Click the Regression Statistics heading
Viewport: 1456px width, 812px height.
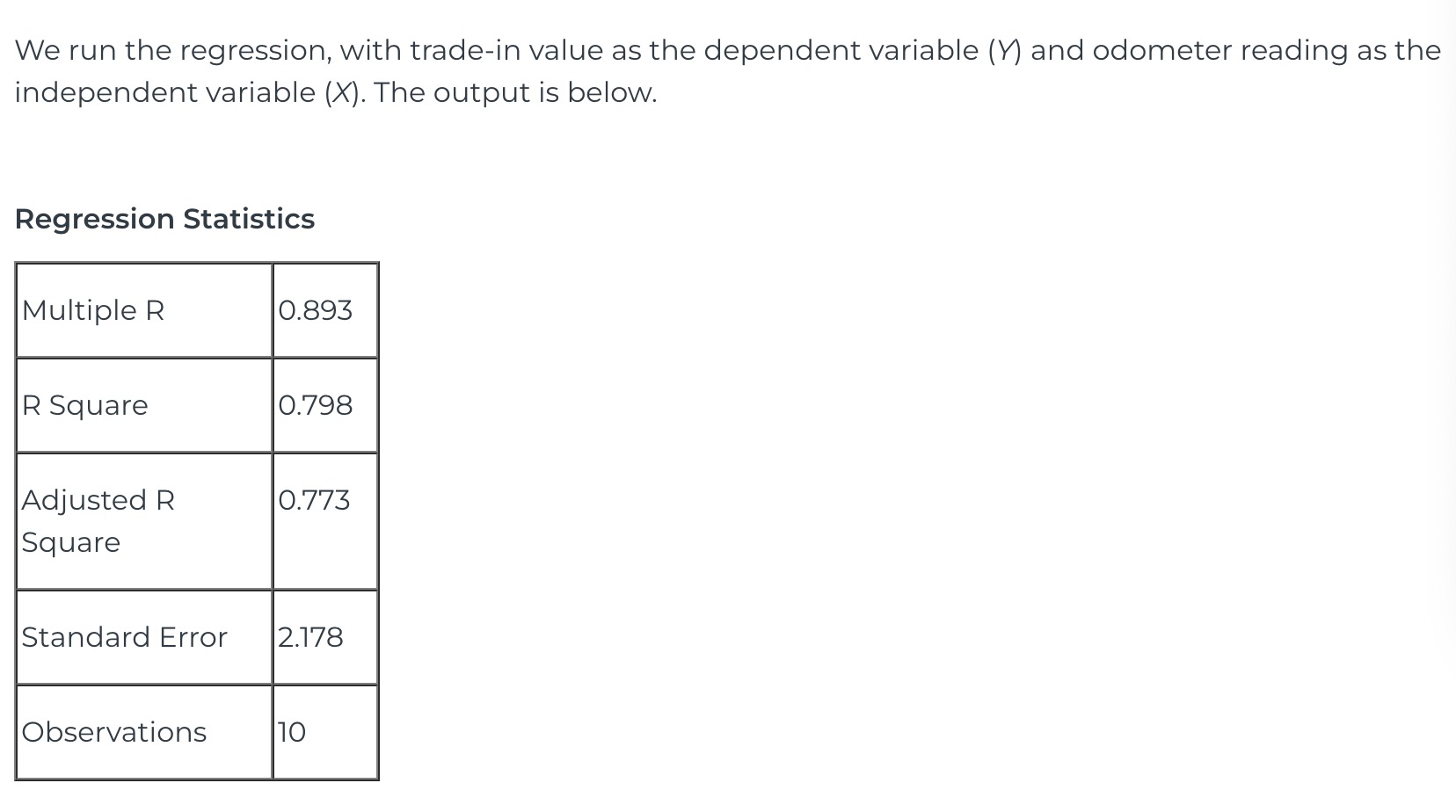(x=164, y=219)
